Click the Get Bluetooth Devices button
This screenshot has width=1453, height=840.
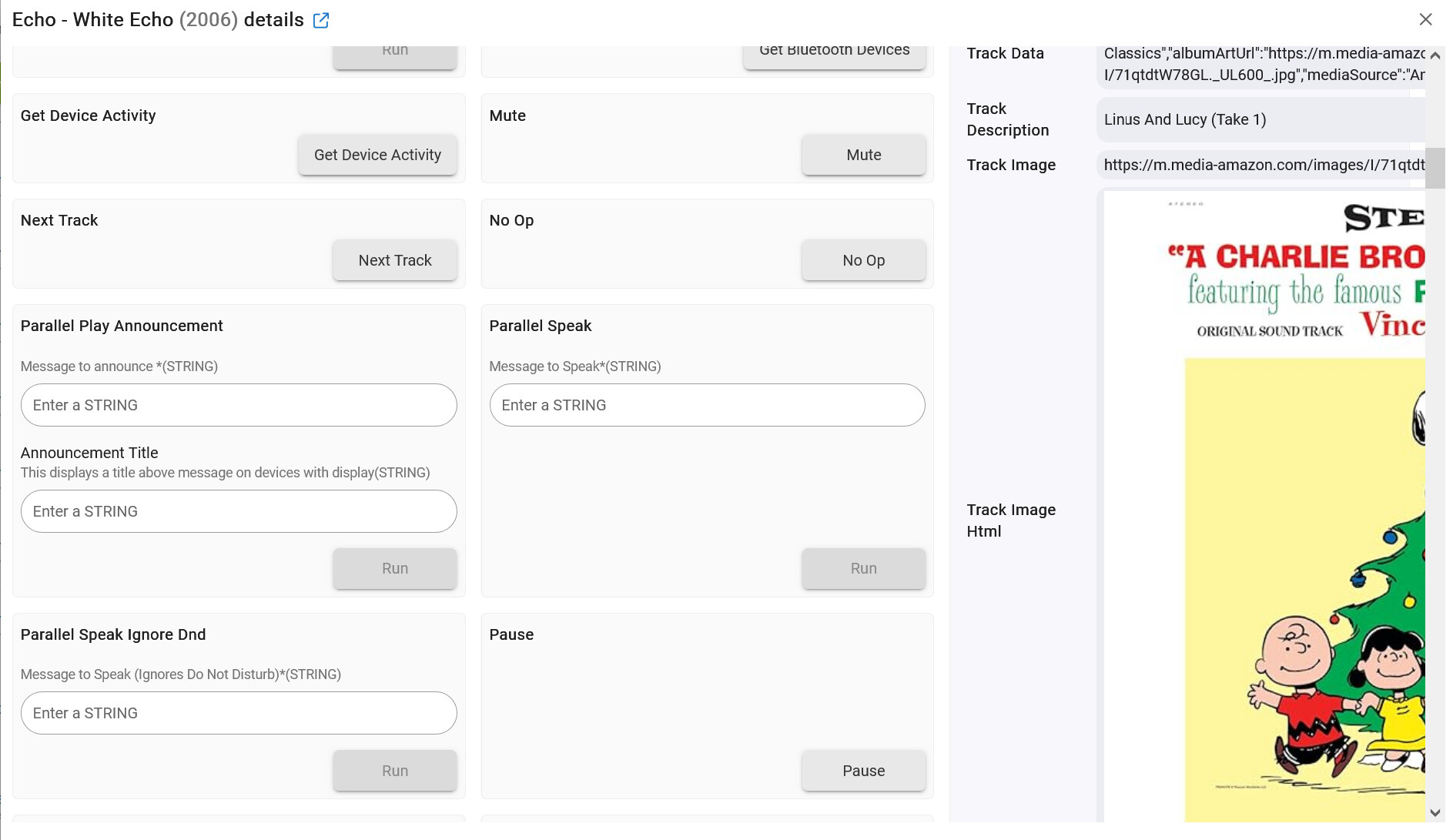click(x=834, y=54)
